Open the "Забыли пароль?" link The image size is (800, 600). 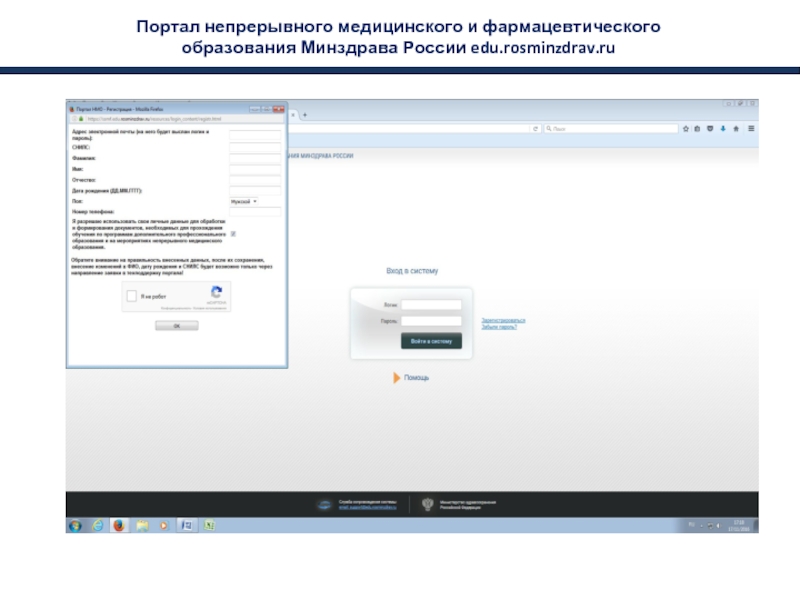499,327
